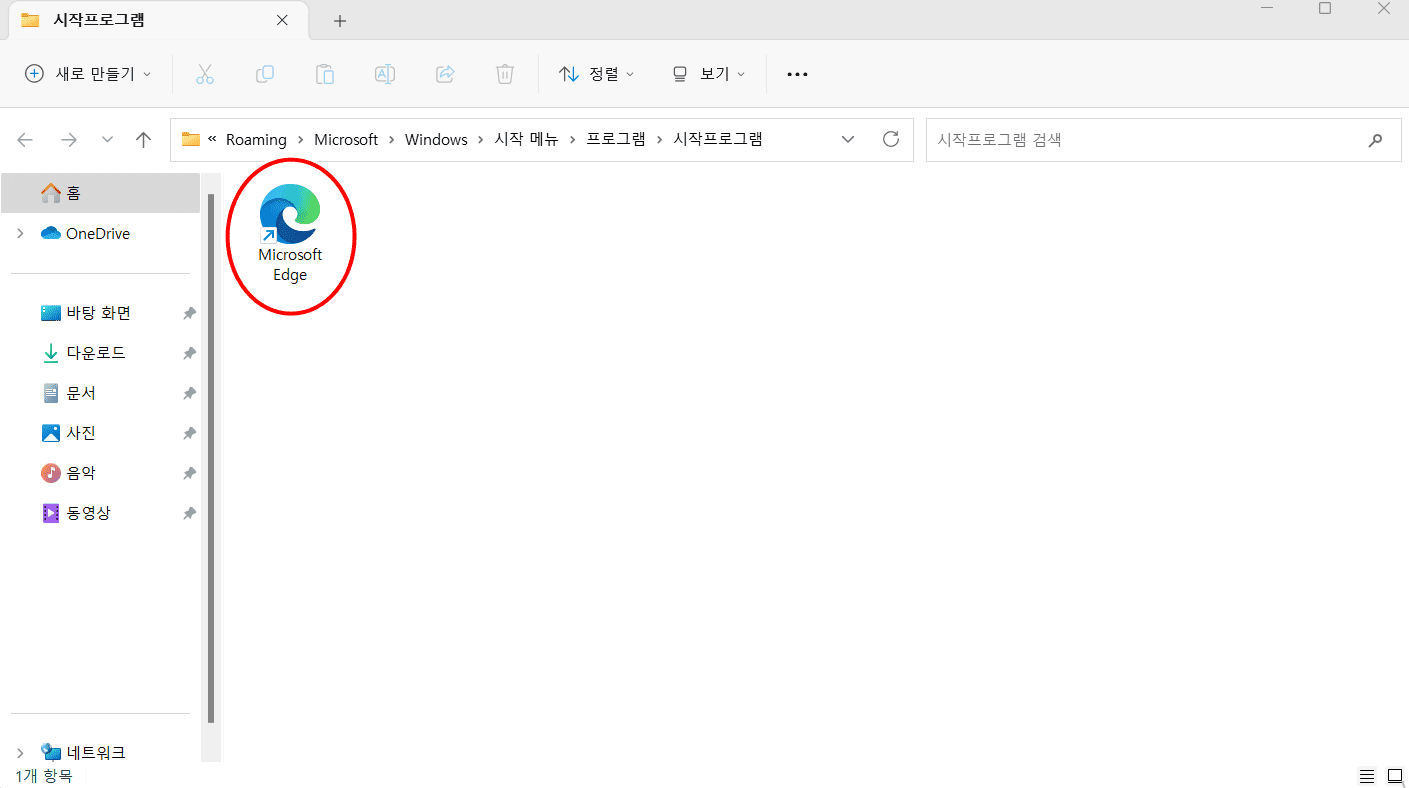Unpin 문서 using its pin icon
This screenshot has height=788, width=1409.
click(x=189, y=393)
